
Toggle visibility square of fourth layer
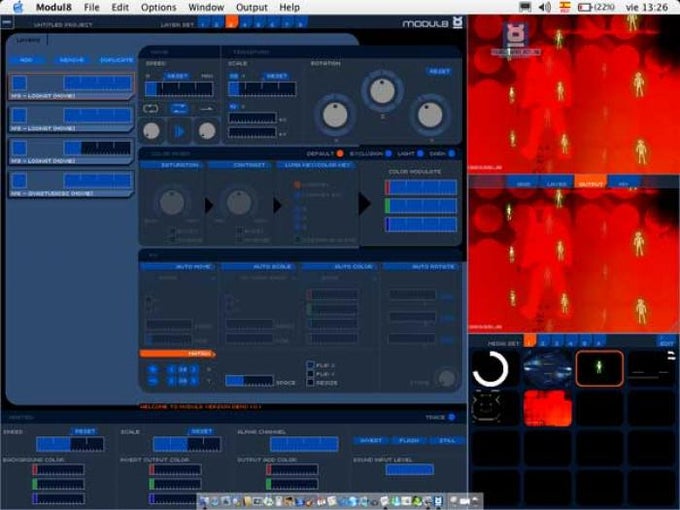[x=19, y=180]
